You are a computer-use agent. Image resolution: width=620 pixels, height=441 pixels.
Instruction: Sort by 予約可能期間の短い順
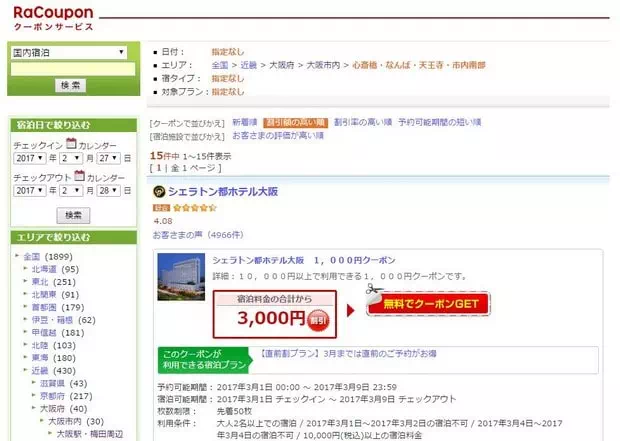[x=439, y=122]
